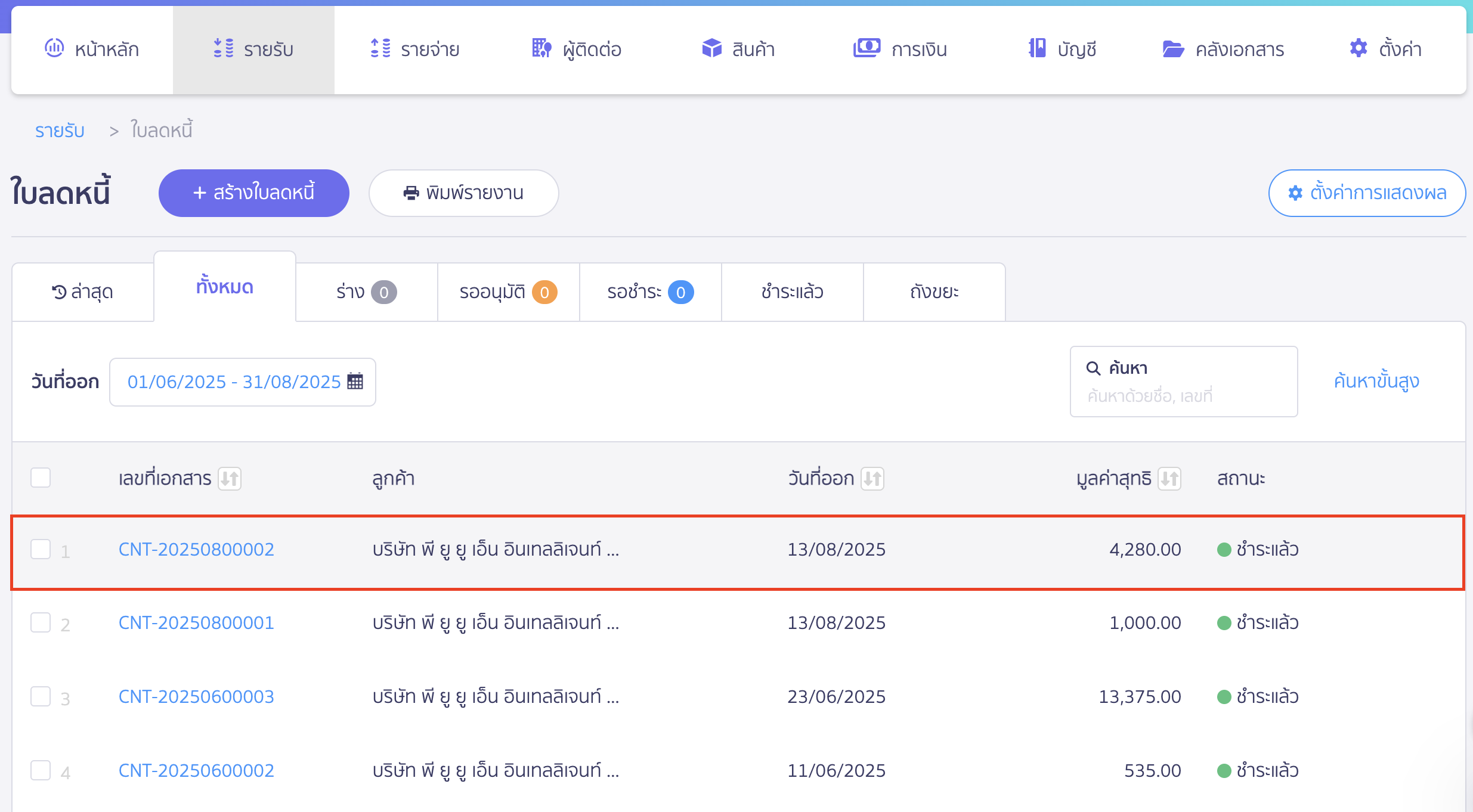This screenshot has height=812, width=1473.
Task: Click the calendar icon in date range field
Action: click(x=355, y=381)
